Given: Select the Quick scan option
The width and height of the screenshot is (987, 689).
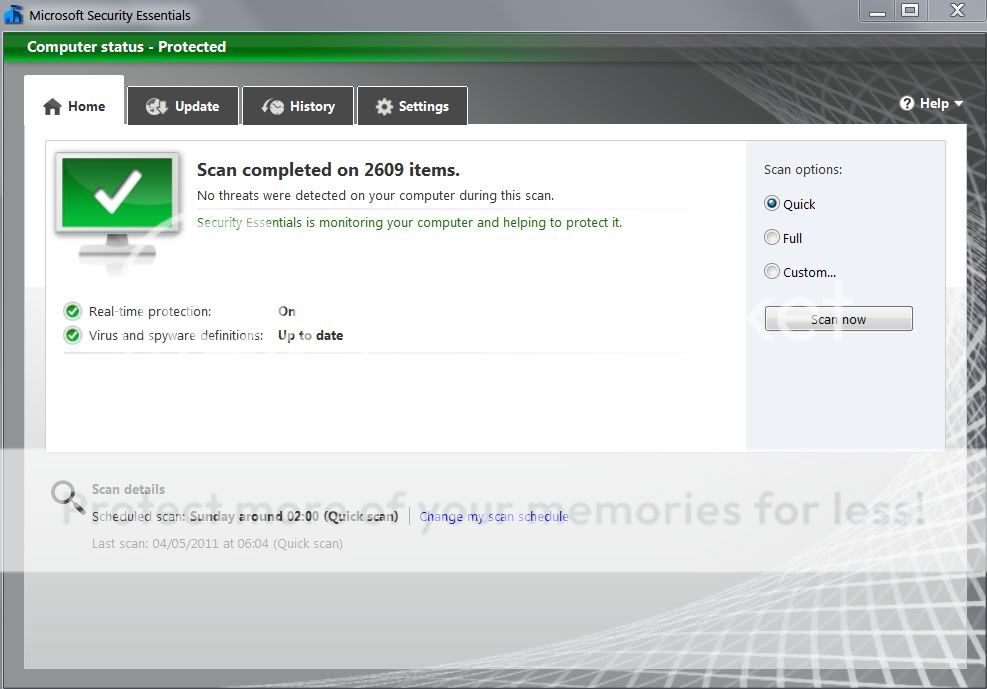Looking at the screenshot, I should 772,203.
